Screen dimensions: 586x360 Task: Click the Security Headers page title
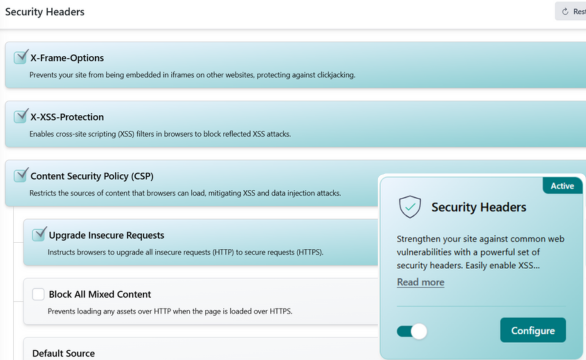tap(45, 12)
